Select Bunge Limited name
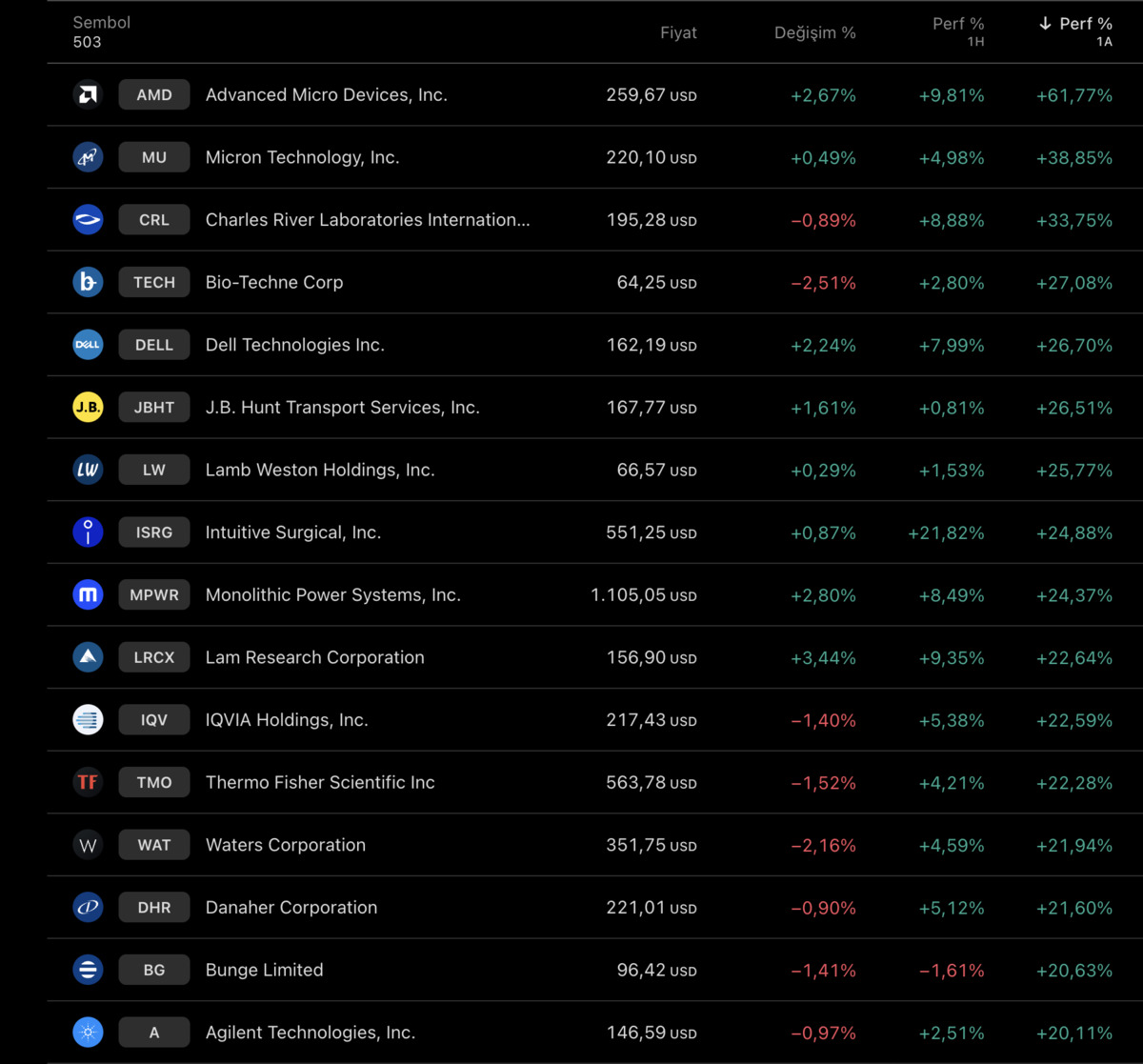 pyautogui.click(x=265, y=970)
